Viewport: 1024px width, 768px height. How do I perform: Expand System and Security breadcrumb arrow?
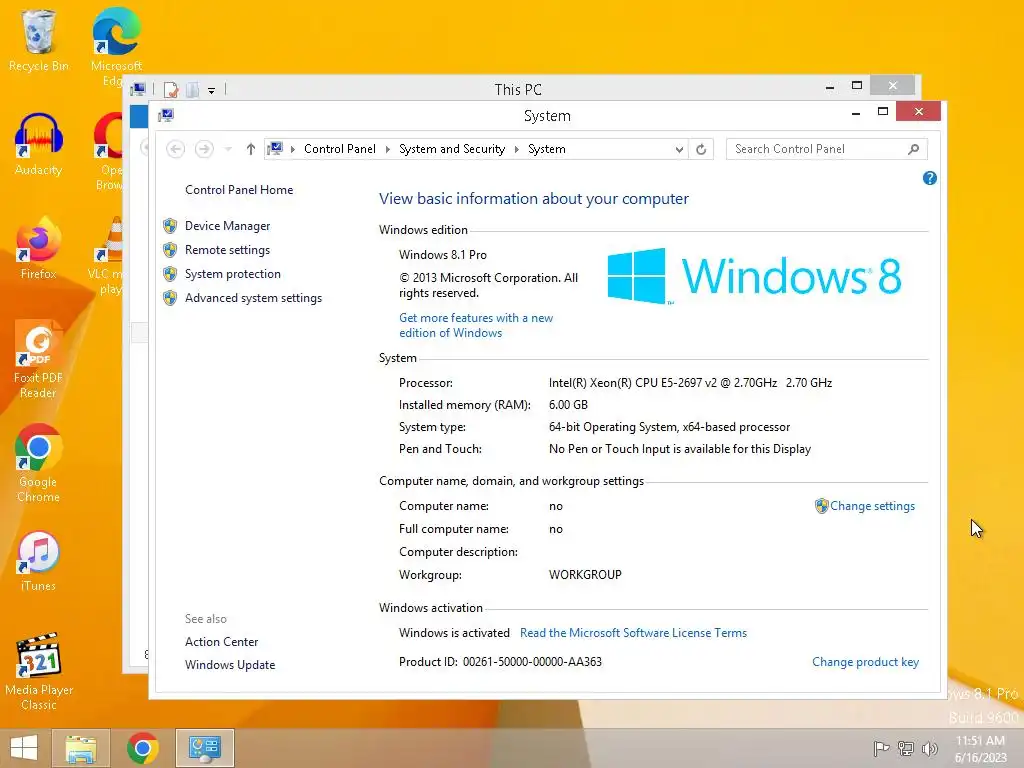tap(517, 150)
